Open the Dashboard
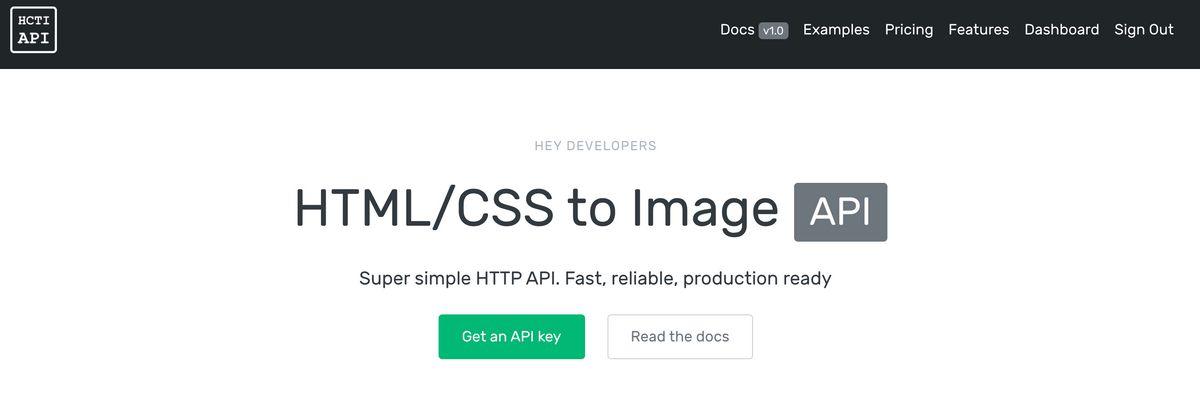Viewport: 1200px width, 417px height. coord(1062,30)
